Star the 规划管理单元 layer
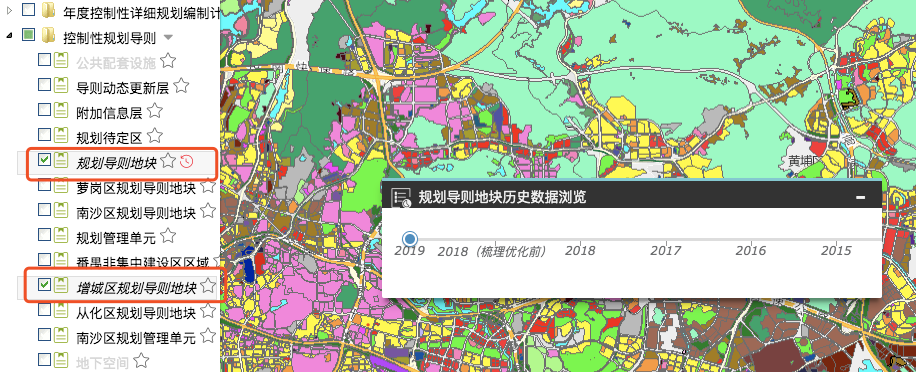 tap(168, 236)
